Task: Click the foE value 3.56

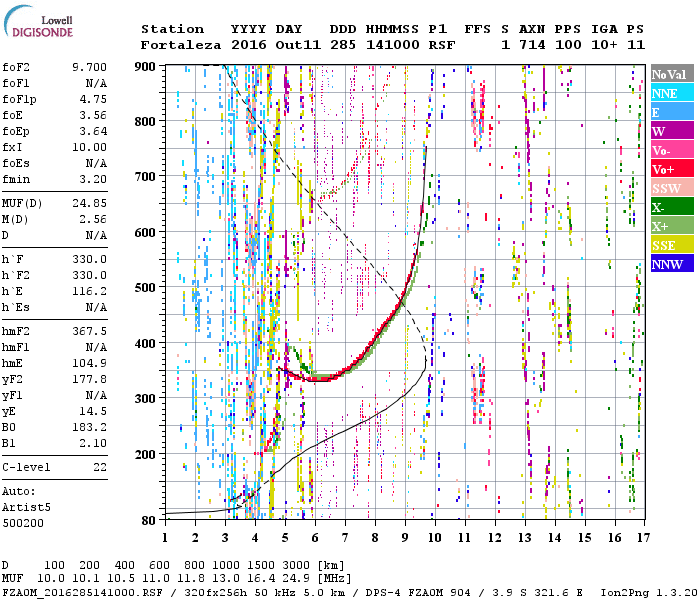Action: [x=93, y=115]
